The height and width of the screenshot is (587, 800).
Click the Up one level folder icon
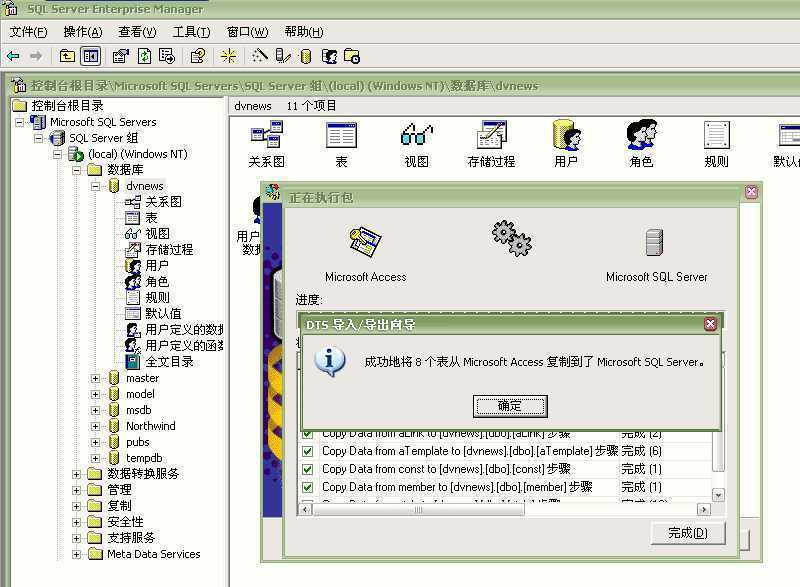coord(67,56)
